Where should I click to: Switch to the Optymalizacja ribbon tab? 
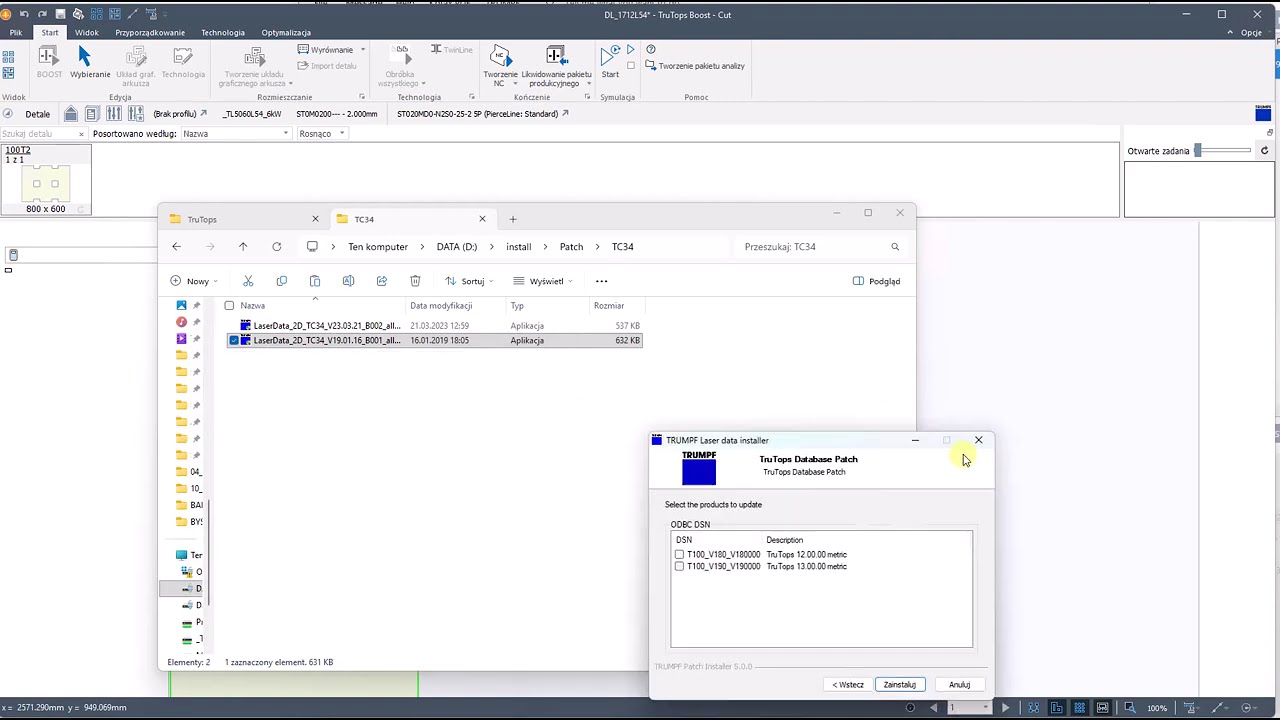pyautogui.click(x=286, y=32)
